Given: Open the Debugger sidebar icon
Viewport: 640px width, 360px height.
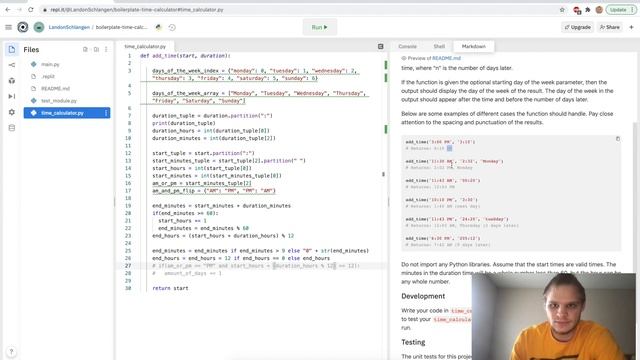Looking at the screenshot, I should pos(11,96).
